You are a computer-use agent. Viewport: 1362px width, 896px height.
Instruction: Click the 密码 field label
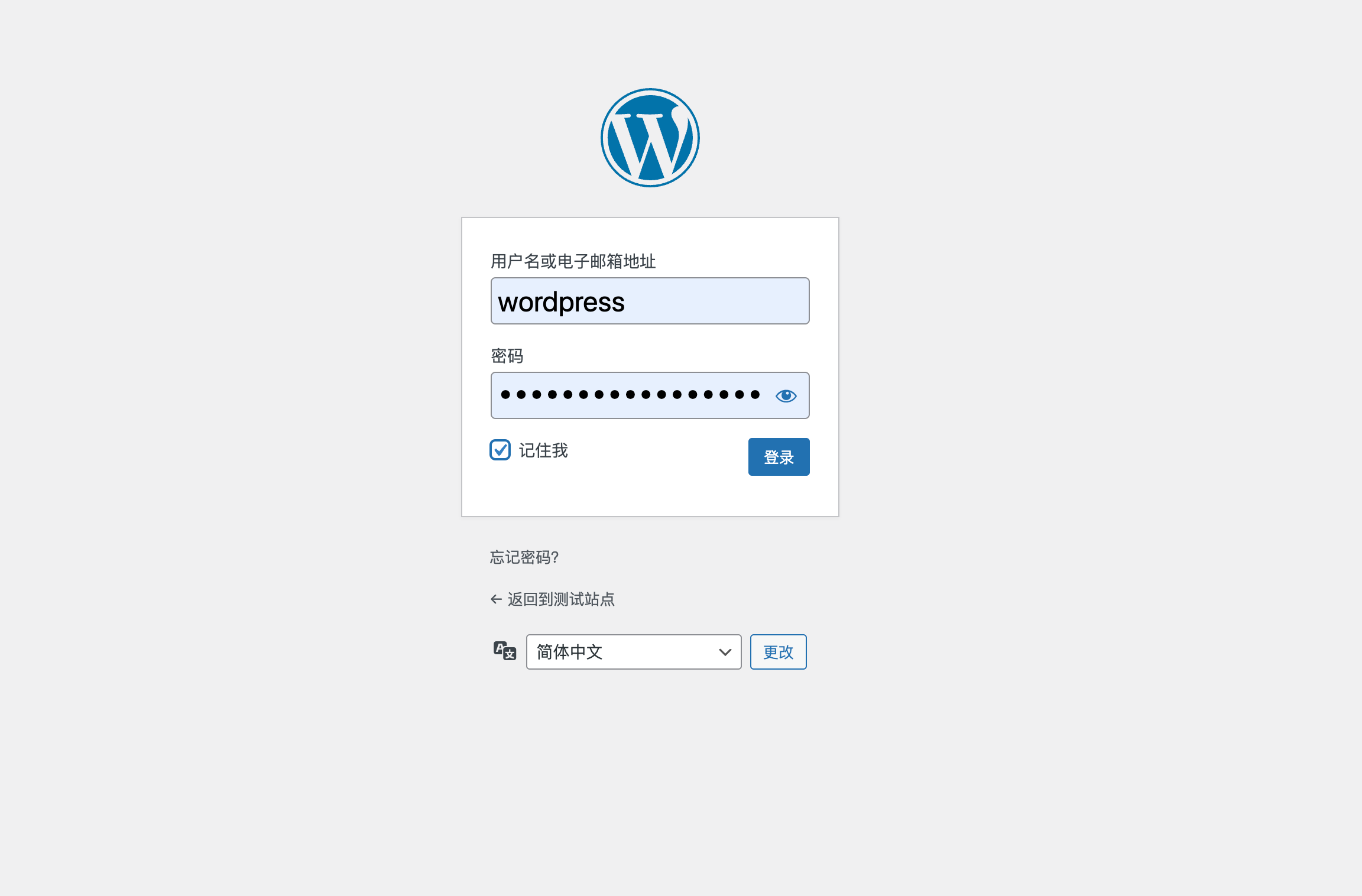(507, 356)
